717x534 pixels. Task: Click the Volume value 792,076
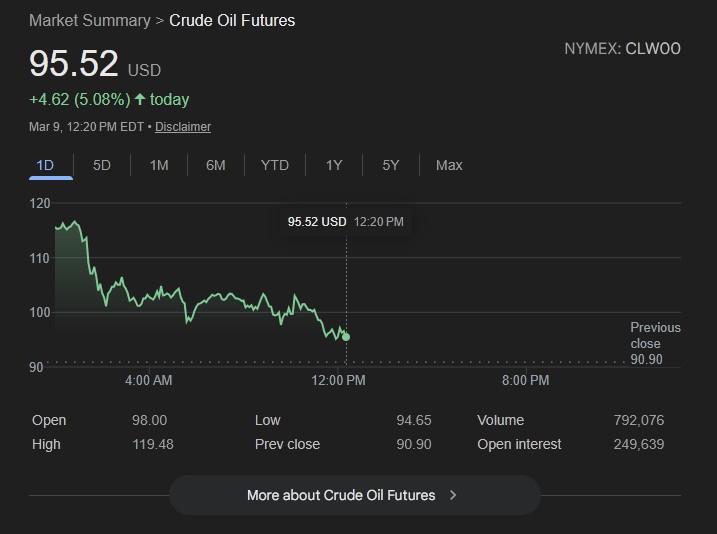coord(638,420)
